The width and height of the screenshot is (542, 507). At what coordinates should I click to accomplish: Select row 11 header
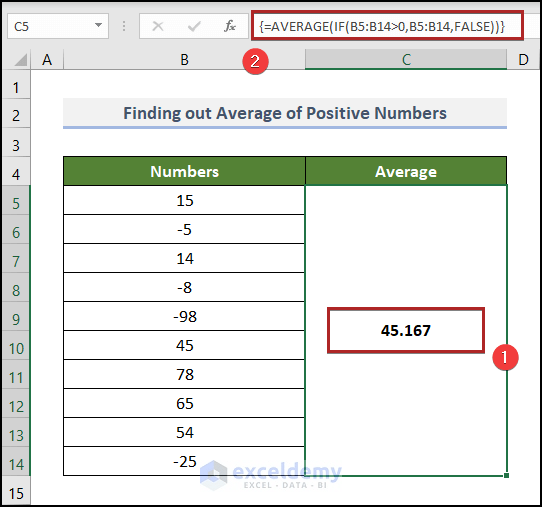pos(16,375)
